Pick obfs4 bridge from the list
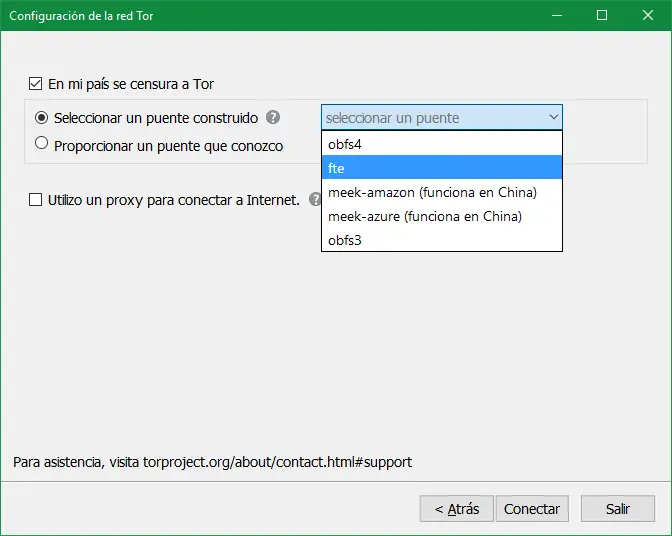The height and width of the screenshot is (536, 672). pos(442,144)
